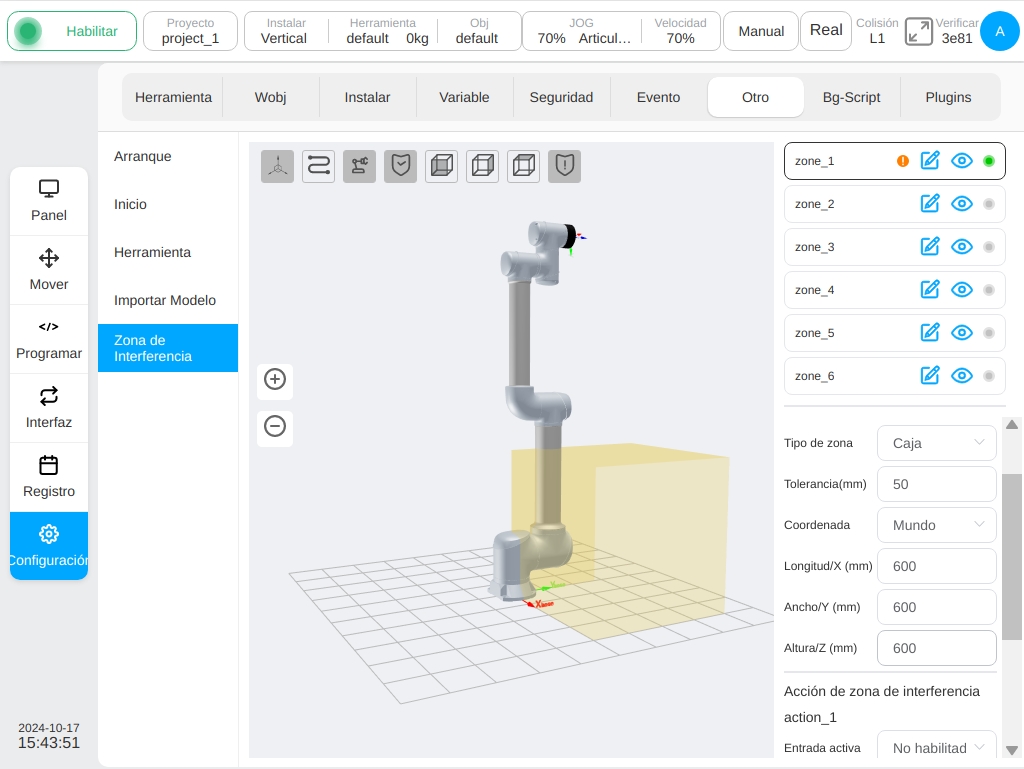Open the Panel sidebar section
The height and width of the screenshot is (769, 1024).
coord(49,201)
